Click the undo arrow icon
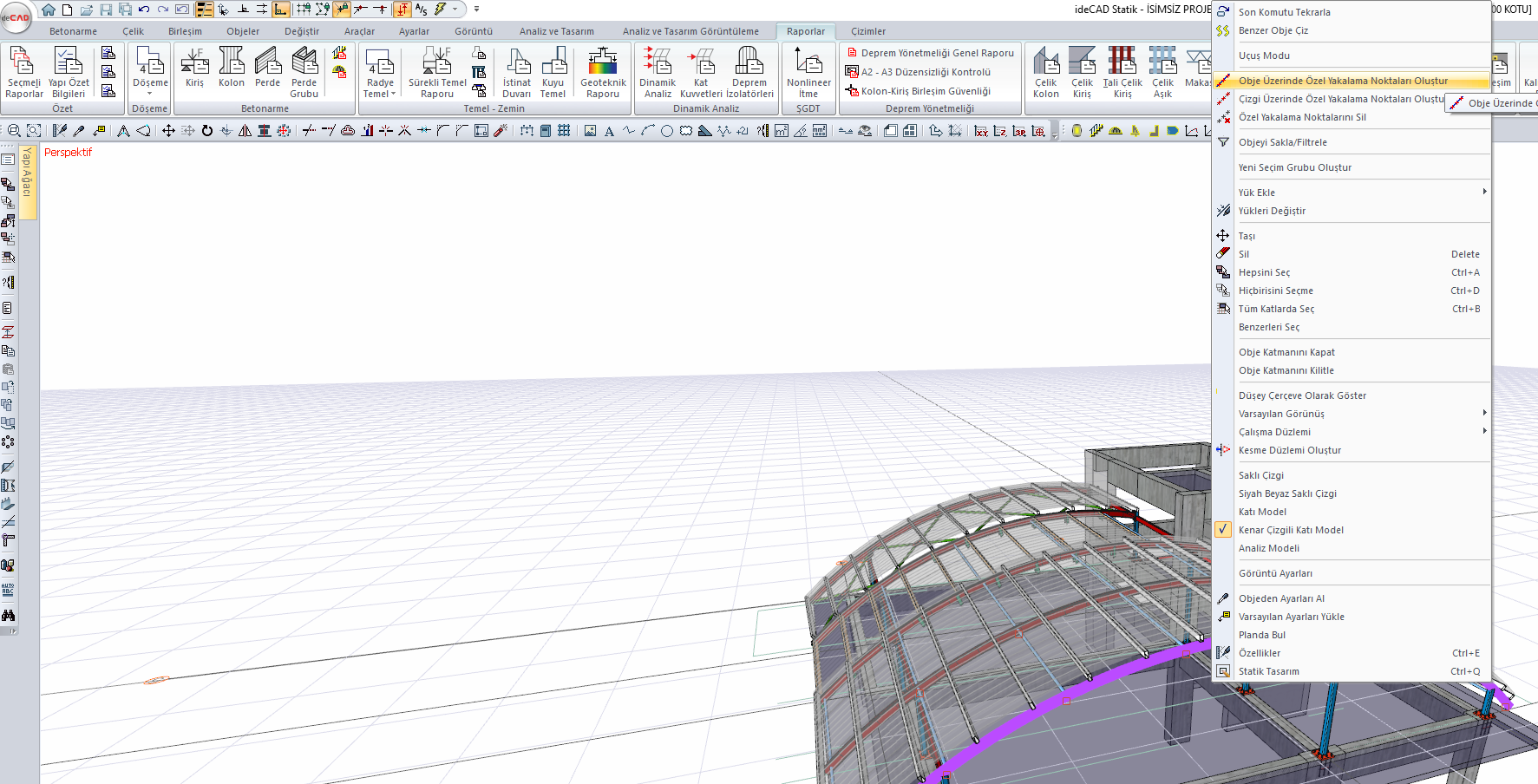The image size is (1538, 784). (144, 10)
